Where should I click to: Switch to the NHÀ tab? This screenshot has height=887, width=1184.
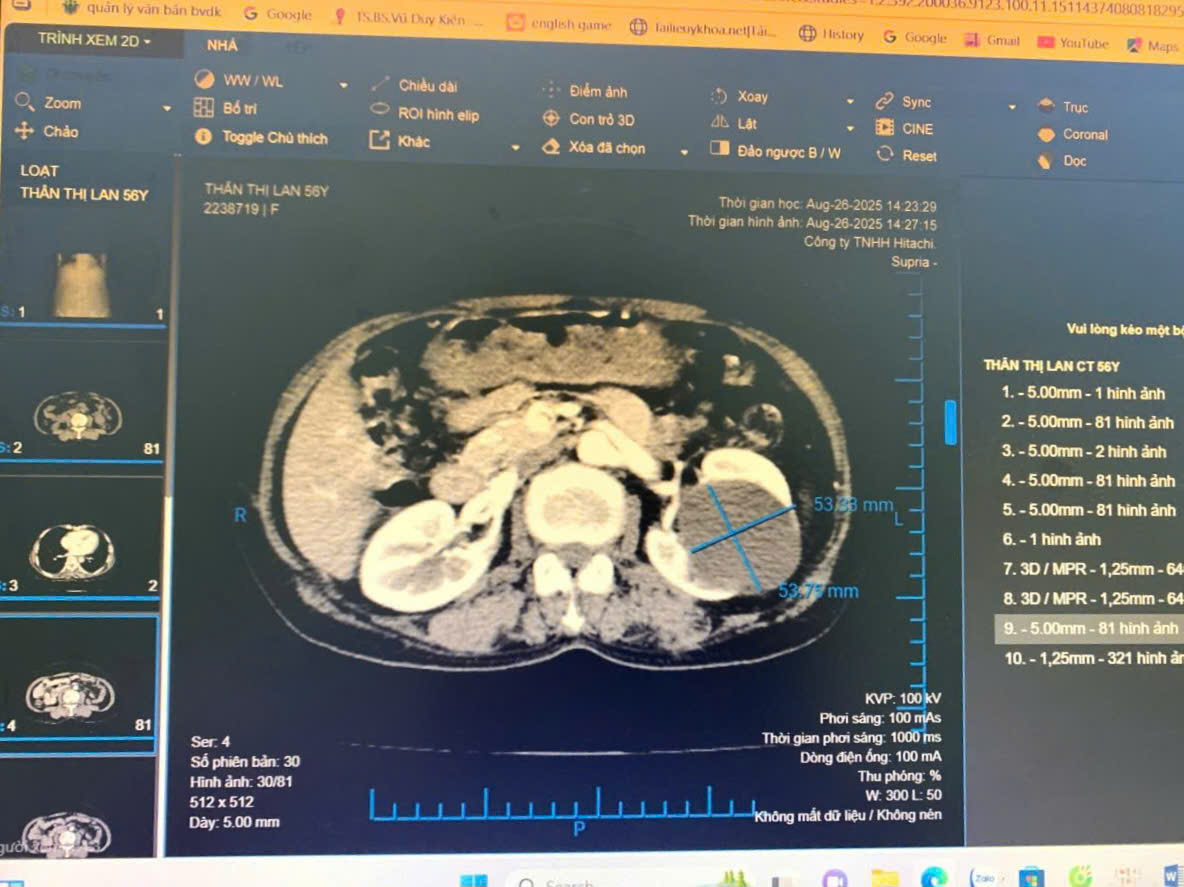[222, 45]
